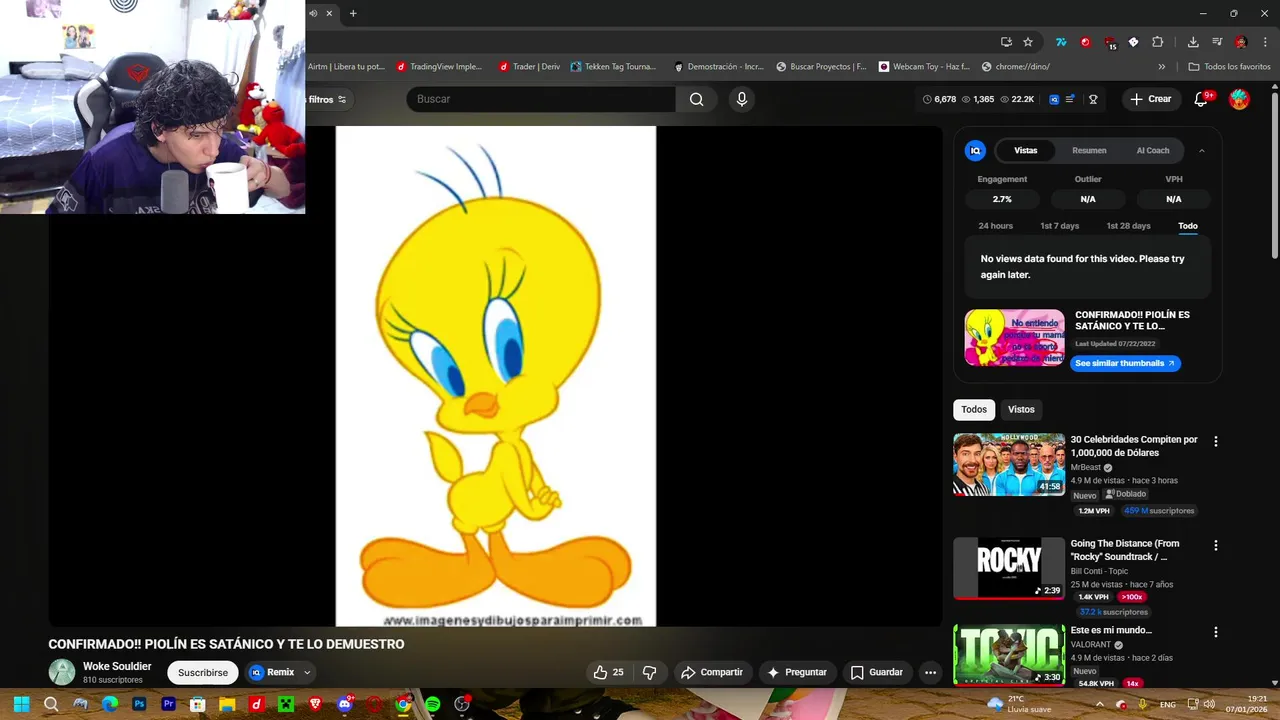Activate voice search microphone
This screenshot has width=1280, height=720.
[x=741, y=99]
